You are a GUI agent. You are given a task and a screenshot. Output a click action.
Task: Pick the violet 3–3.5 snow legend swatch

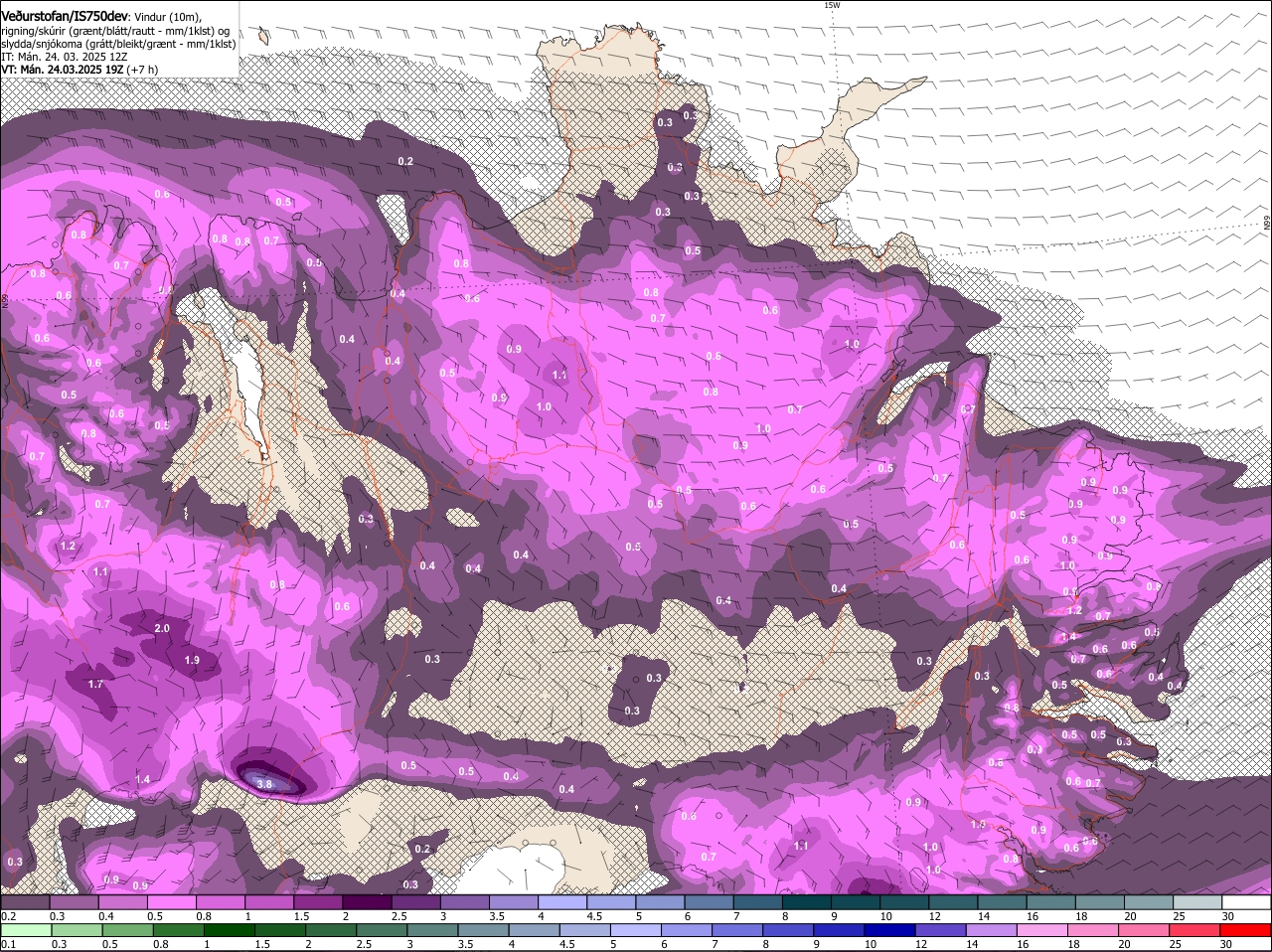464,902
